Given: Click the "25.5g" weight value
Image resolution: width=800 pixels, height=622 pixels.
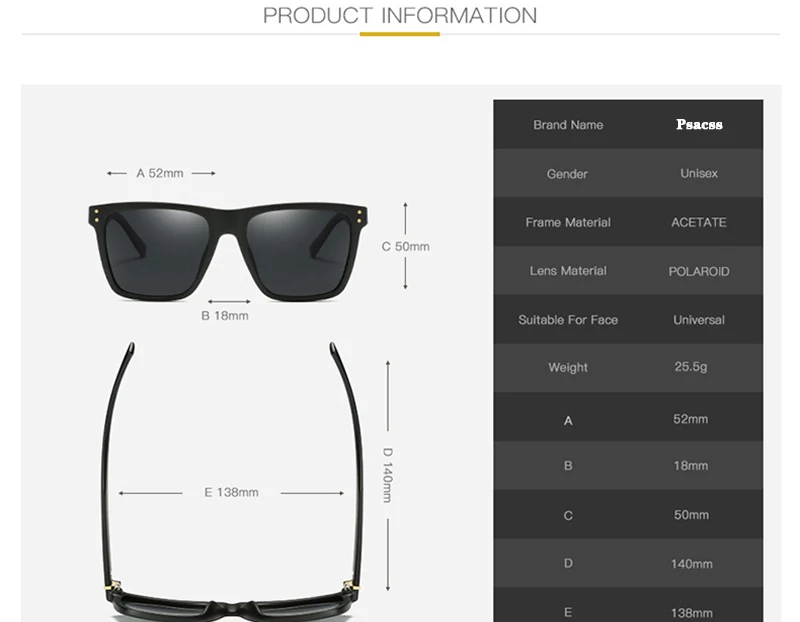Looking at the screenshot, I should point(691,367).
